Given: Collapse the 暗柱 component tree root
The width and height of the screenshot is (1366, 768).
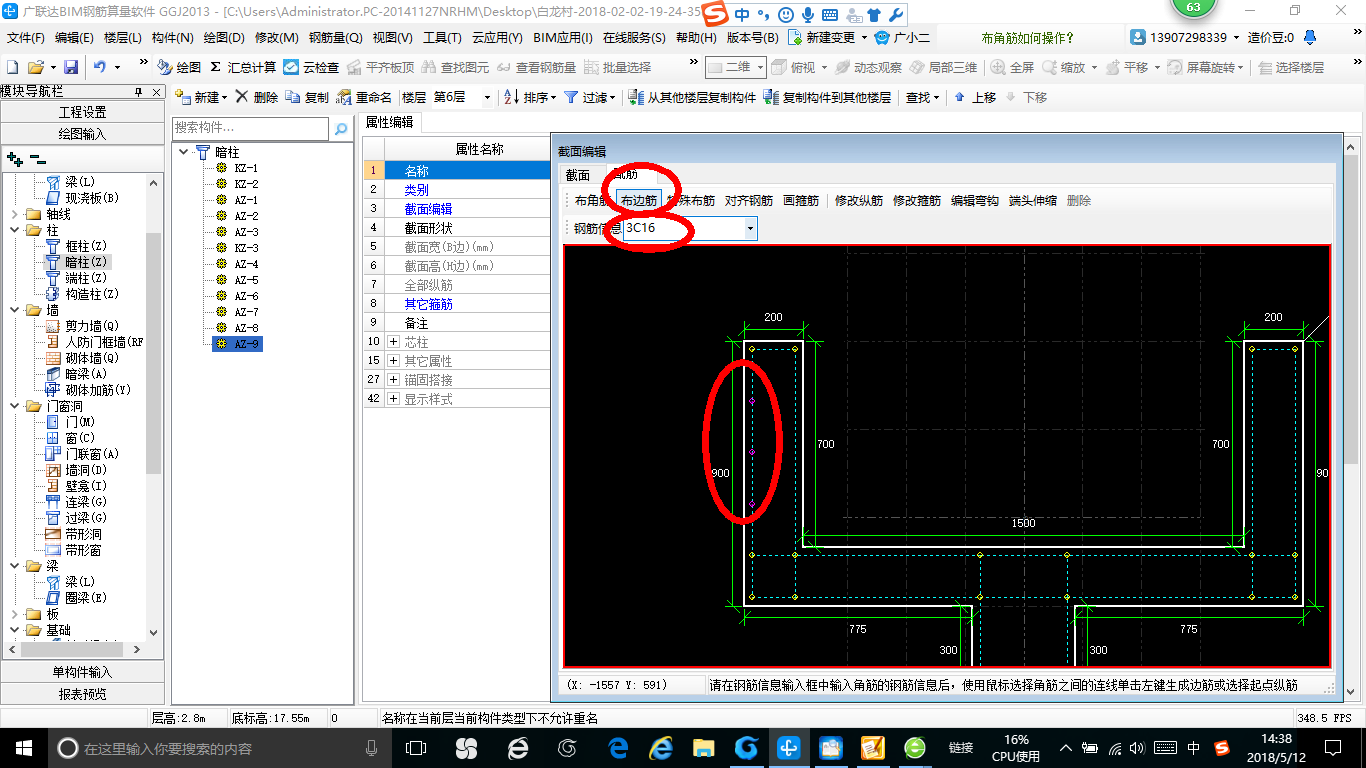Looking at the screenshot, I should (x=184, y=152).
